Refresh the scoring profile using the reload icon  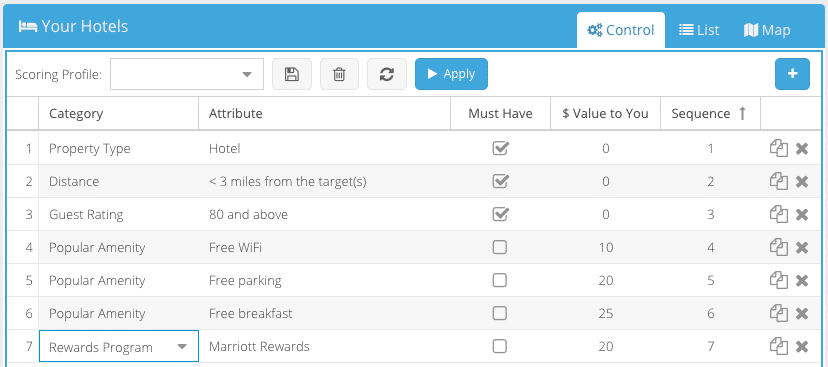click(x=387, y=74)
